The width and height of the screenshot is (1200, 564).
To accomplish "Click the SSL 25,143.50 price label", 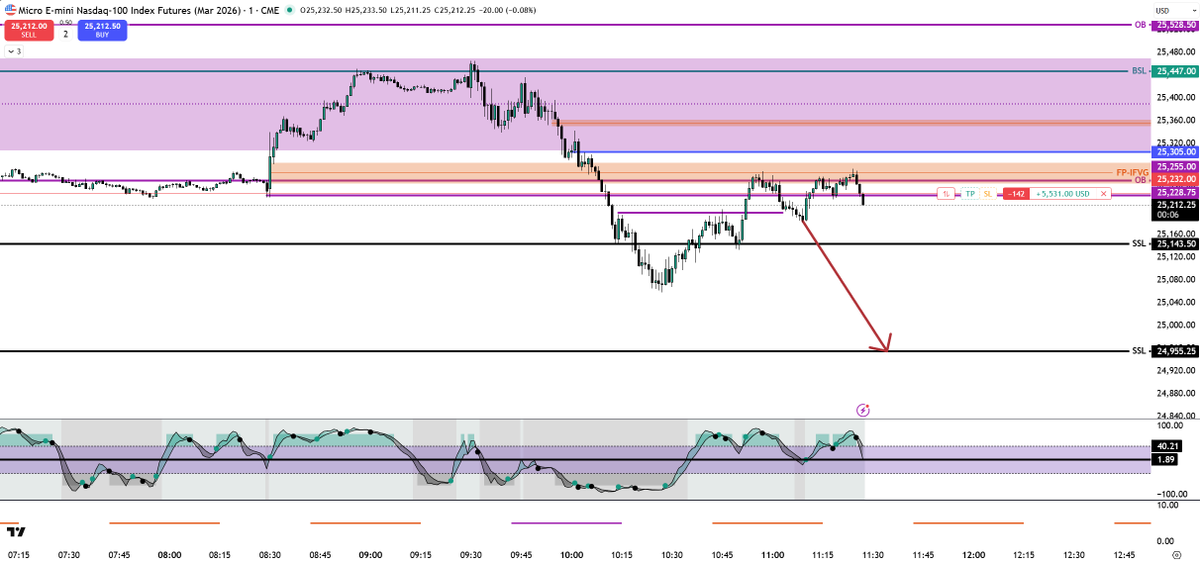I will click(1174, 244).
